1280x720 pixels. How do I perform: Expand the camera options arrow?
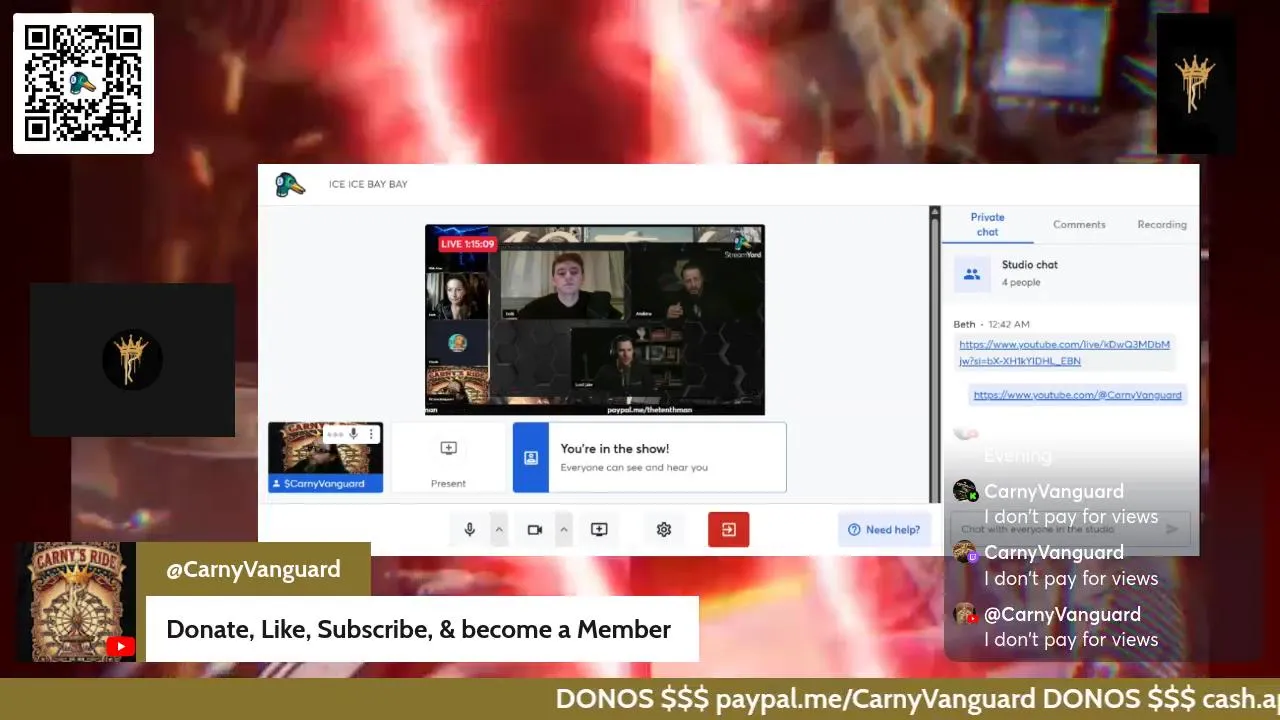pyautogui.click(x=564, y=530)
